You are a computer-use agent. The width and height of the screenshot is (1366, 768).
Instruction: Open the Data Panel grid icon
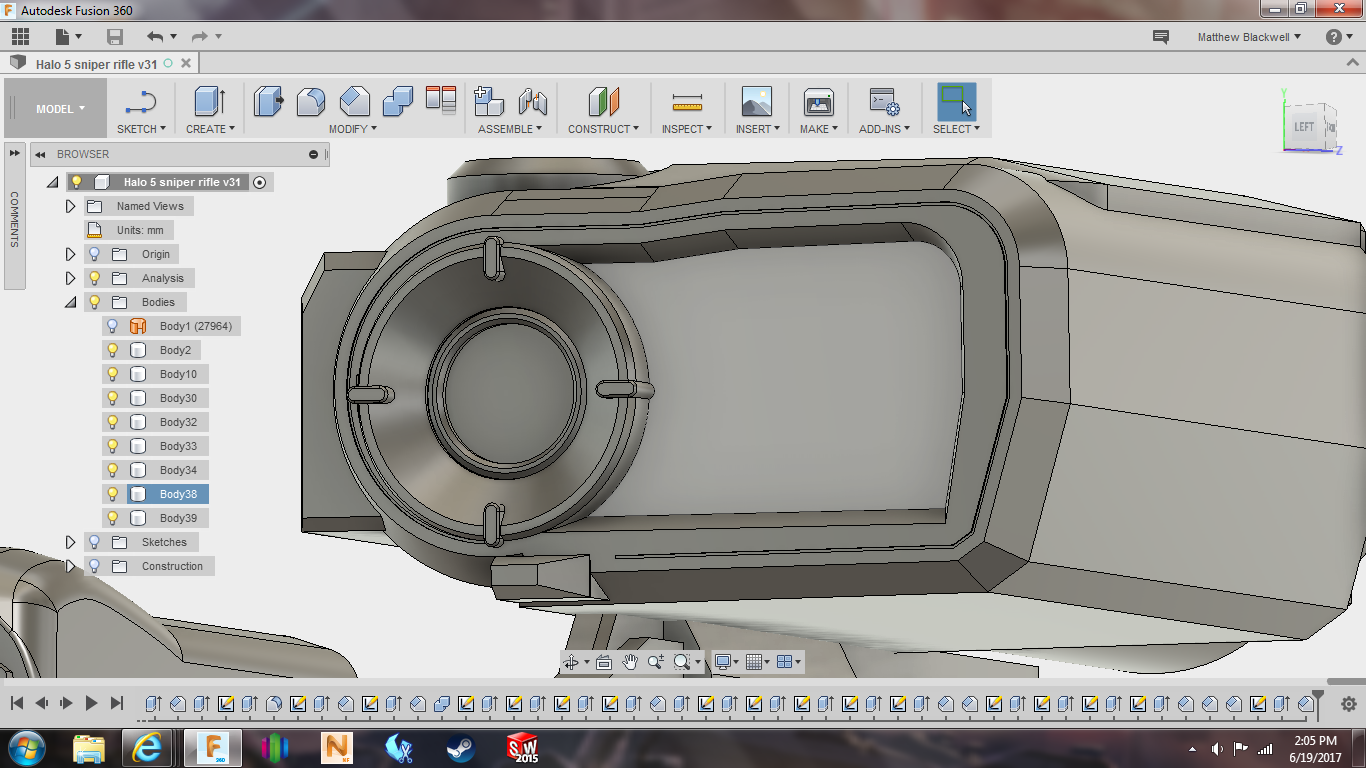20,37
